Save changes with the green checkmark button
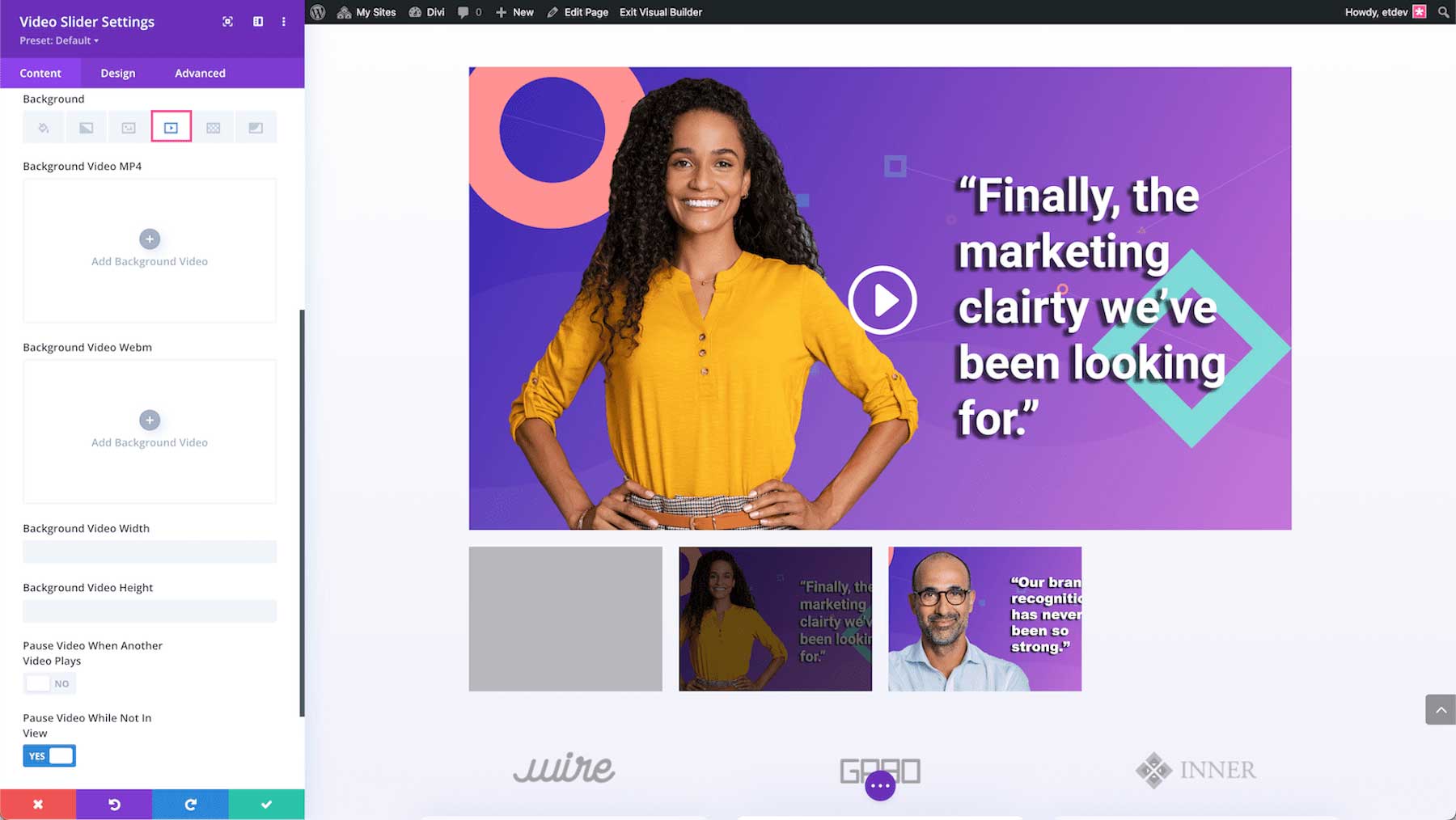Image resolution: width=1456 pixels, height=820 pixels. tap(267, 804)
